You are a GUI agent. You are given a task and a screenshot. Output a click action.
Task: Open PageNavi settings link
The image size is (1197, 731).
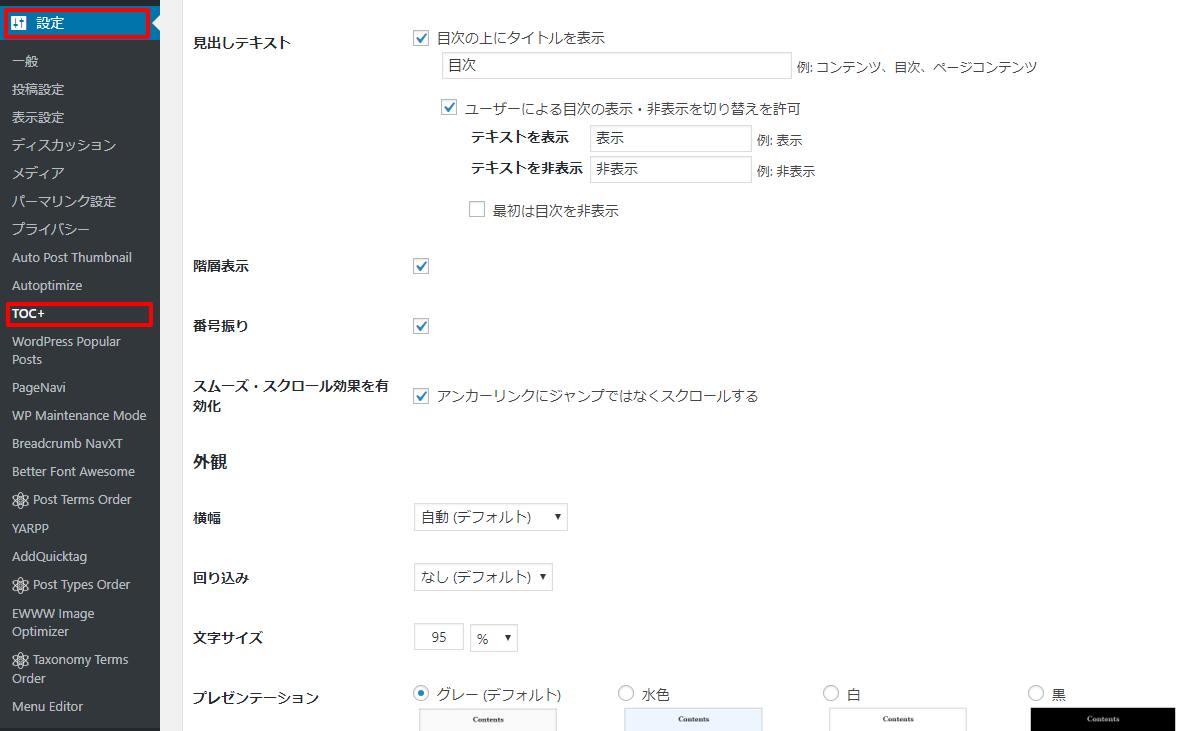click(x=39, y=388)
